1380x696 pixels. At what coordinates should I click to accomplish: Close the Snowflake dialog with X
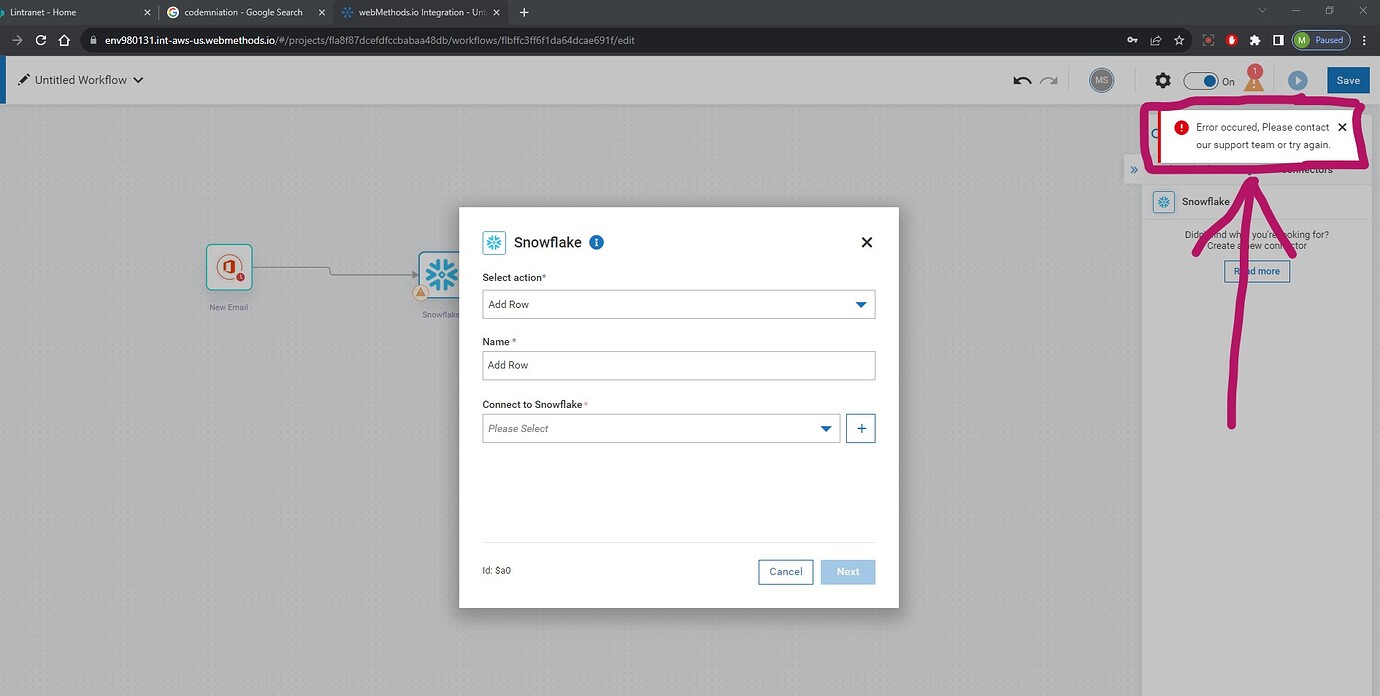[x=867, y=242]
